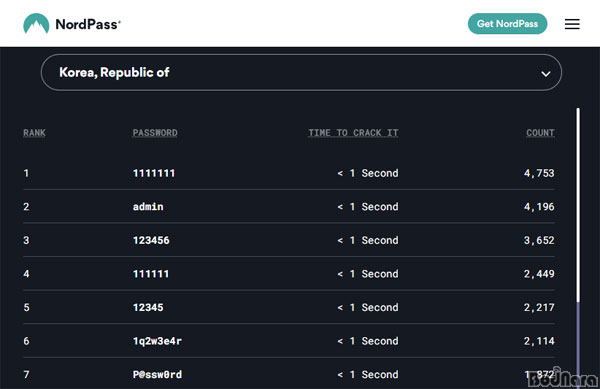Click the chevron arrow in country selector
The image size is (600, 389).
tap(546, 73)
